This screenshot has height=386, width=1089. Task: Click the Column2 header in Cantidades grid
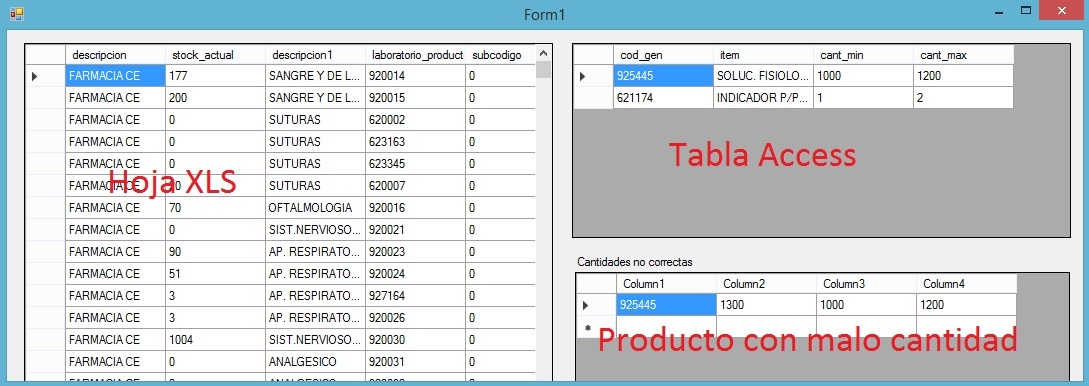click(766, 284)
